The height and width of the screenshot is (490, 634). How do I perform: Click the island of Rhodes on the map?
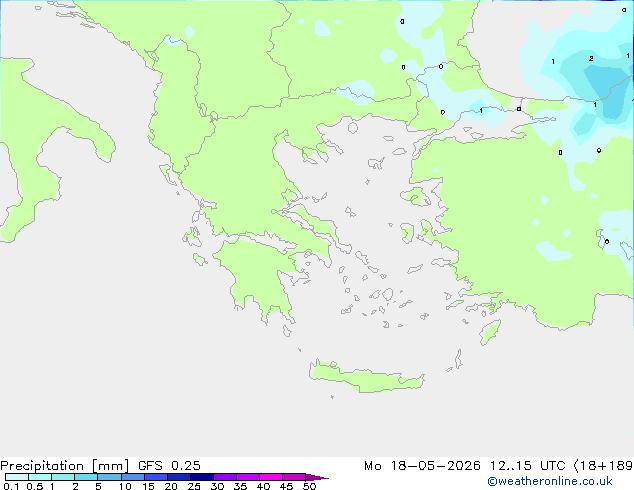pos(490,332)
